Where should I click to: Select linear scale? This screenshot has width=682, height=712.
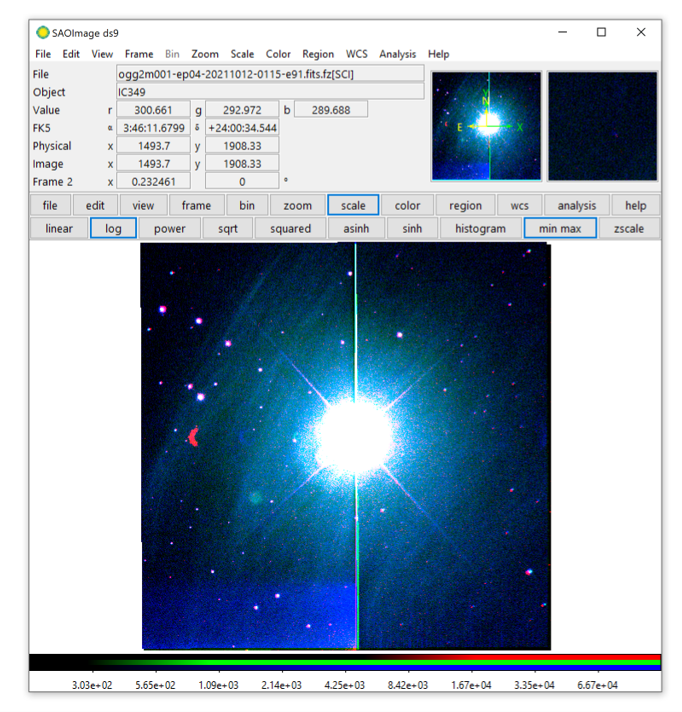pyautogui.click(x=59, y=228)
